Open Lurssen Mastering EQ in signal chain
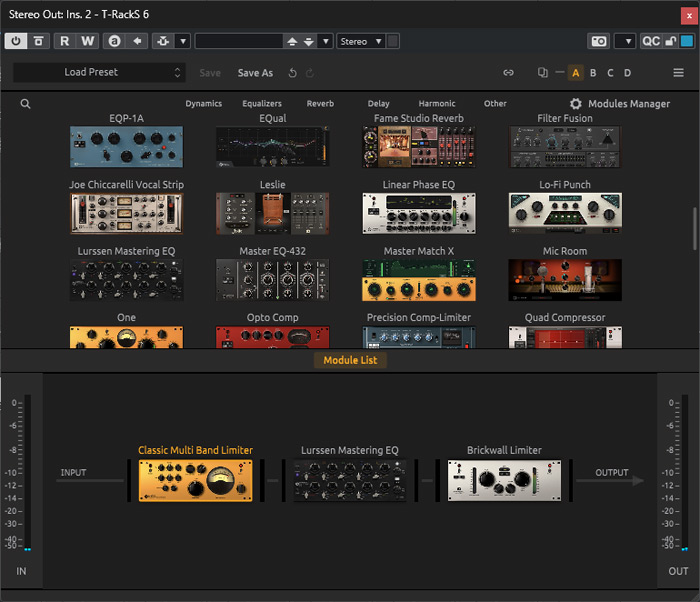This screenshot has width=700, height=602. 350,481
